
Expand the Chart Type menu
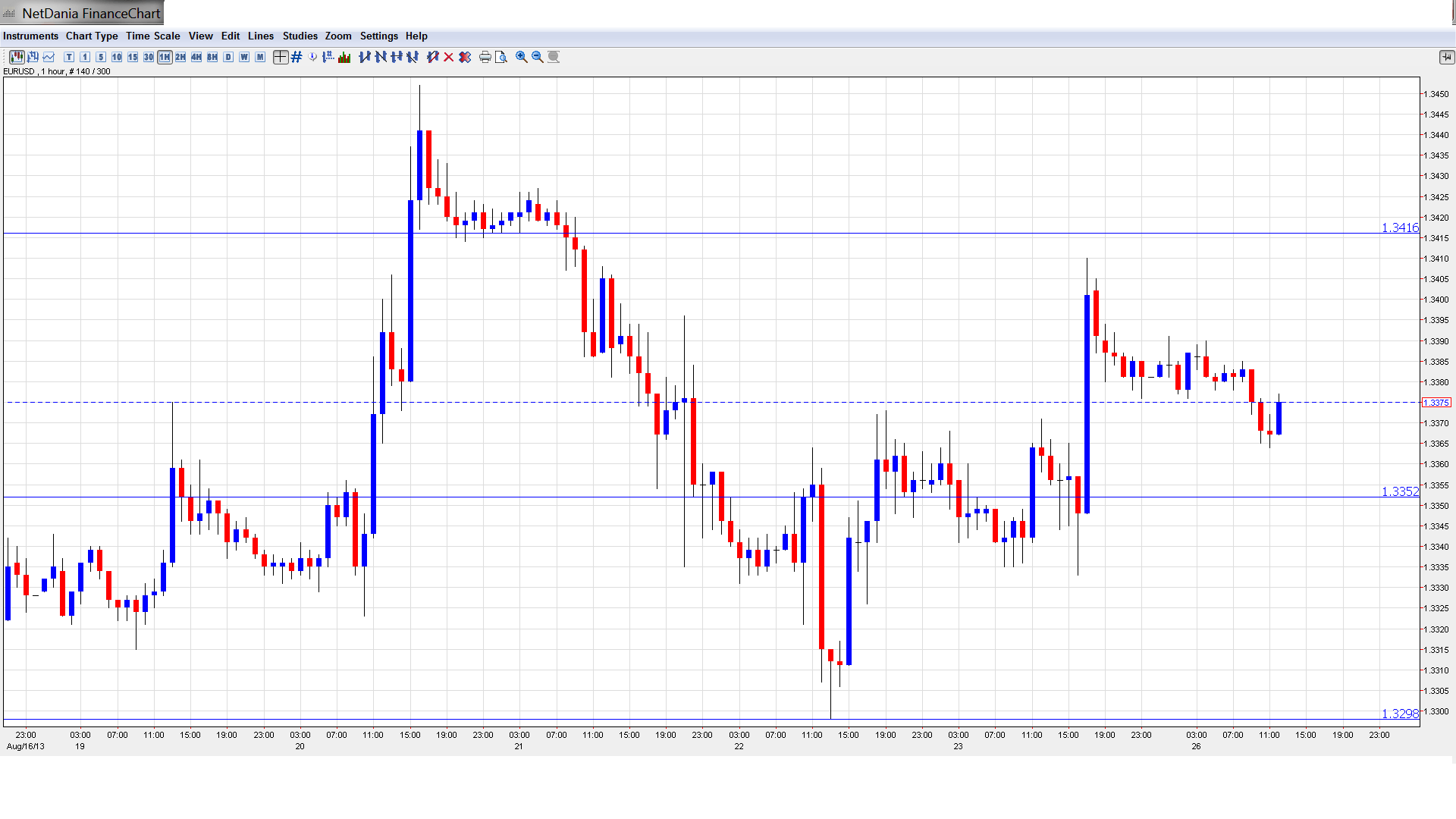(x=92, y=36)
